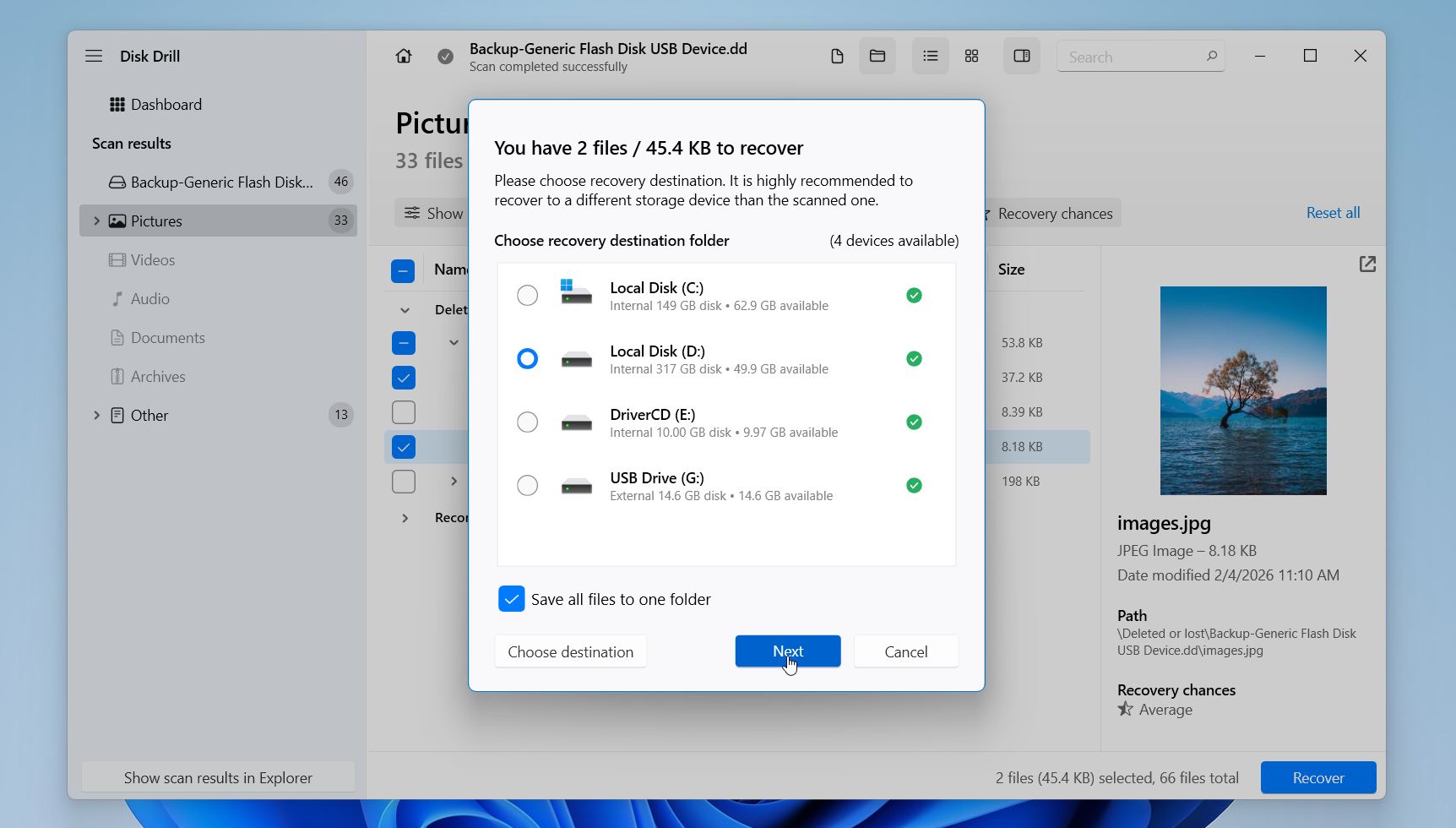Uncheck the 37.2 KB file checkbox
This screenshot has width=1456, height=828.
click(x=404, y=378)
